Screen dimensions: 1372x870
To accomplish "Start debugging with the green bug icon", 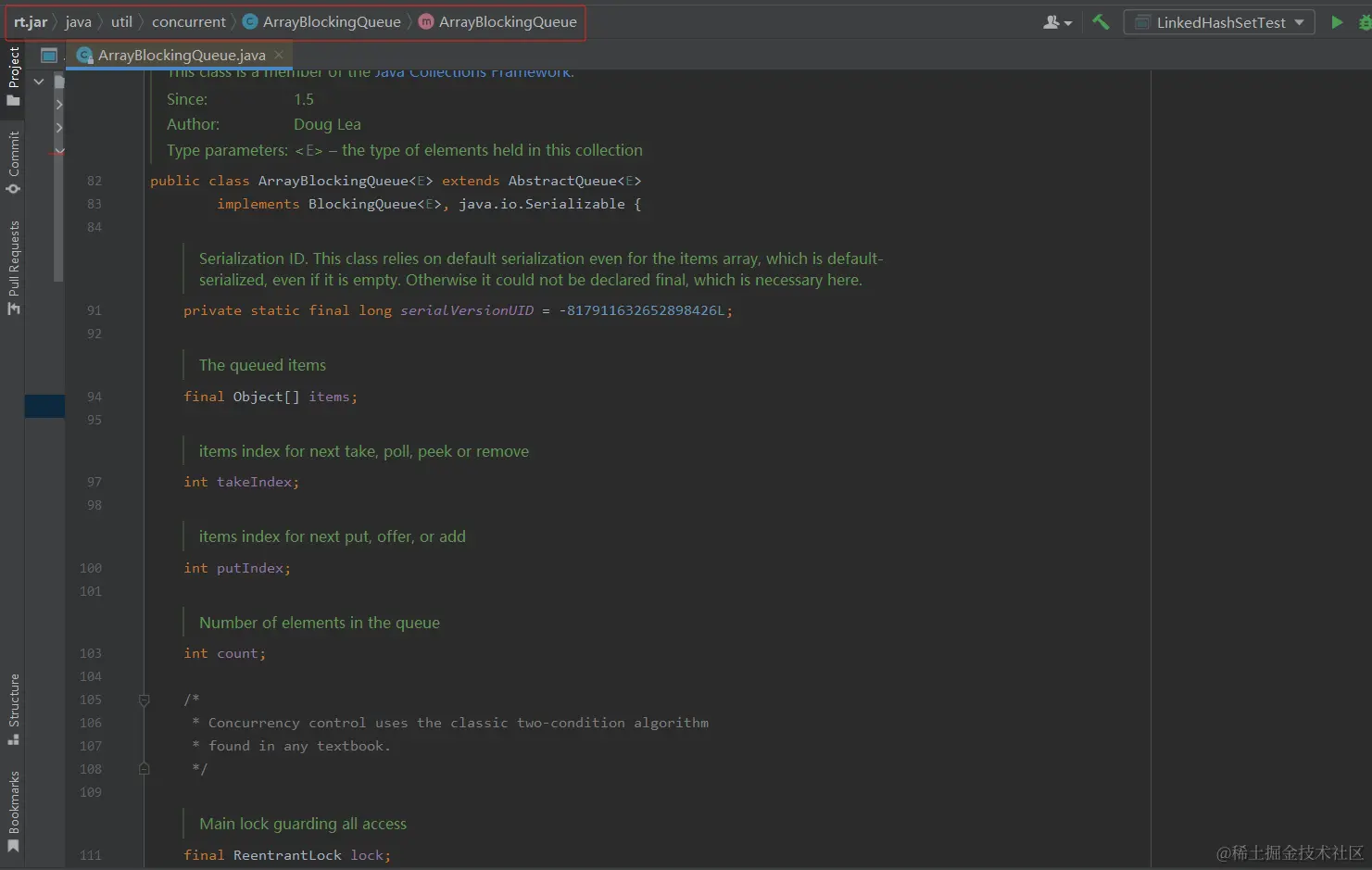I will pos(1365,22).
